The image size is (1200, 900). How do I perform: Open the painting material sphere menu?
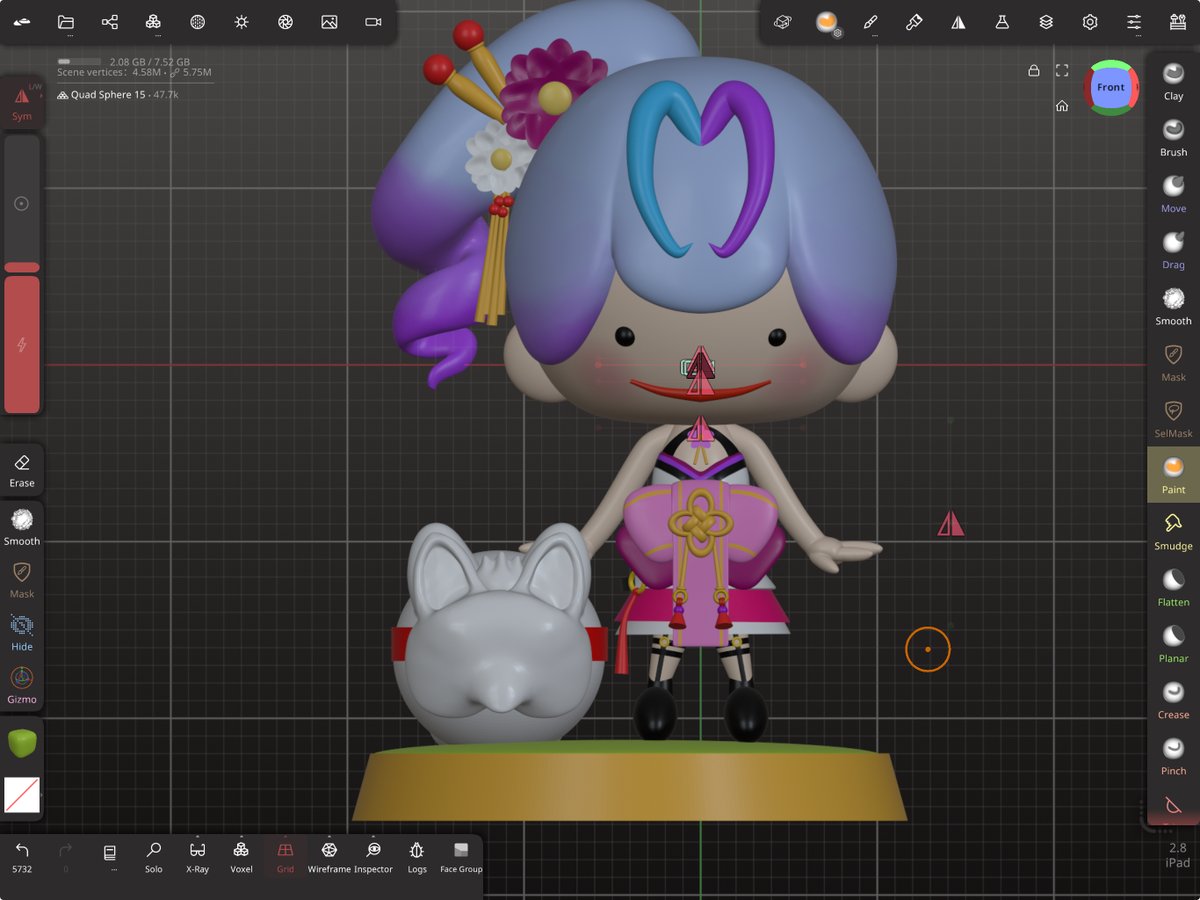click(x=826, y=22)
